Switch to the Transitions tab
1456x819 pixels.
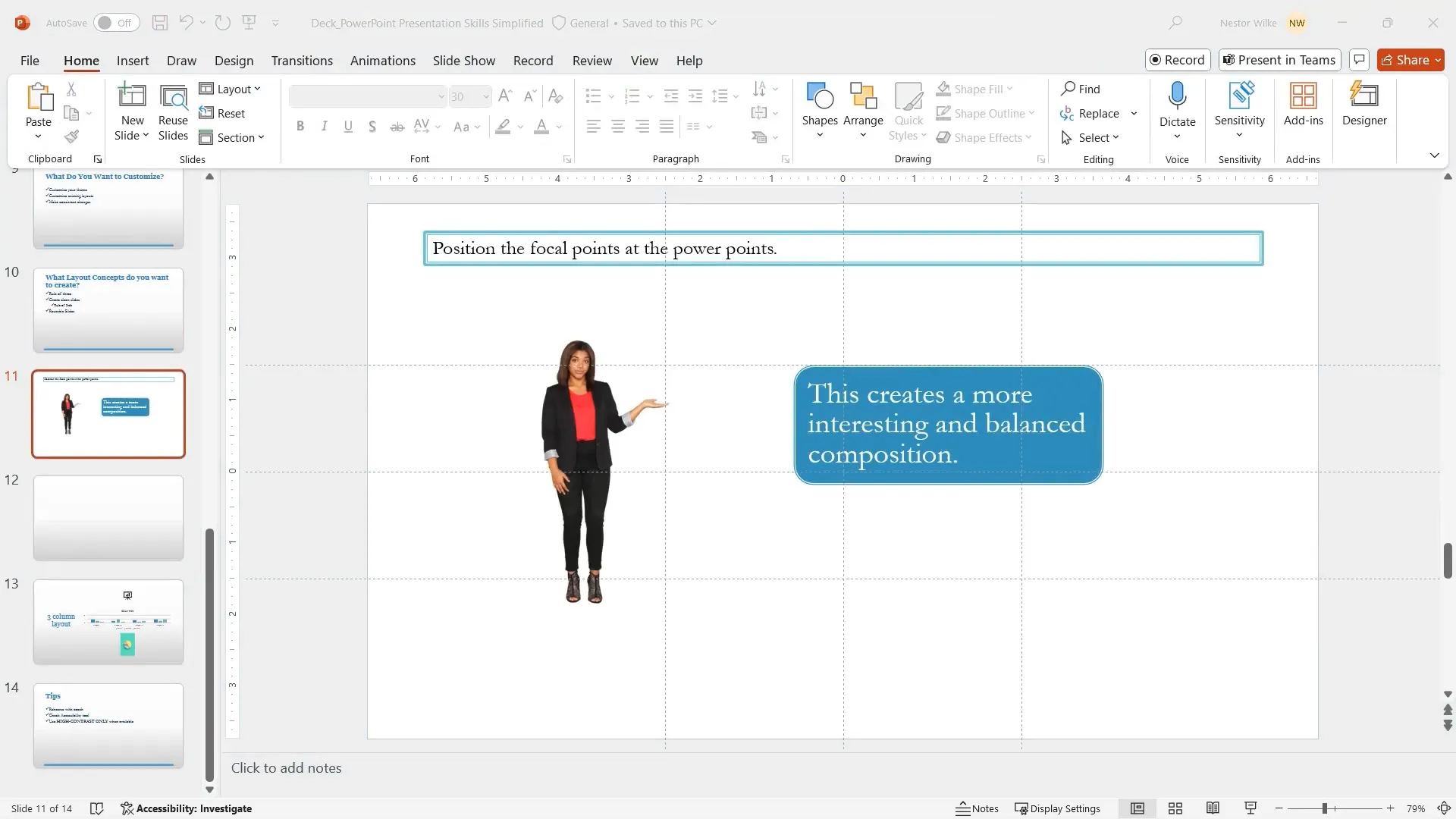coord(302,61)
